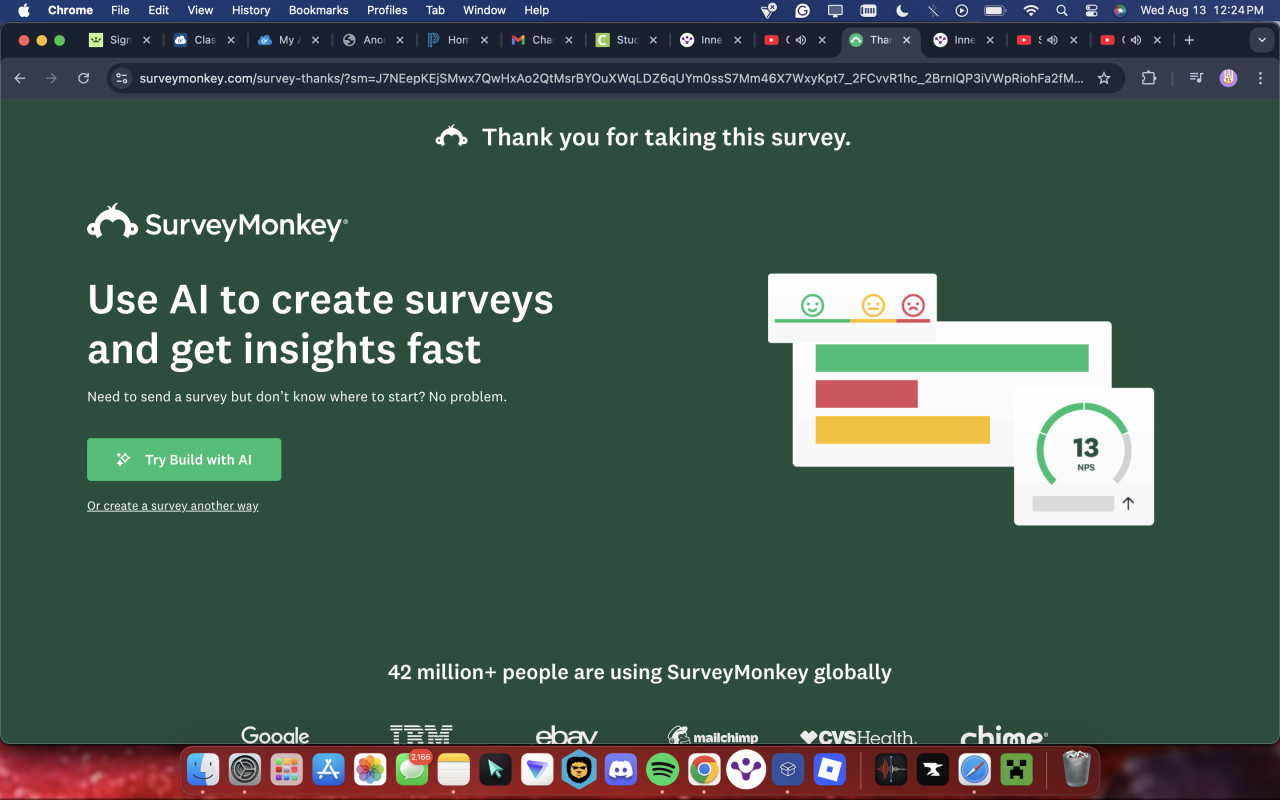Screen dimensions: 1280x800
Task: Click 'Thank you for taking this survey.' text
Action: point(666,137)
